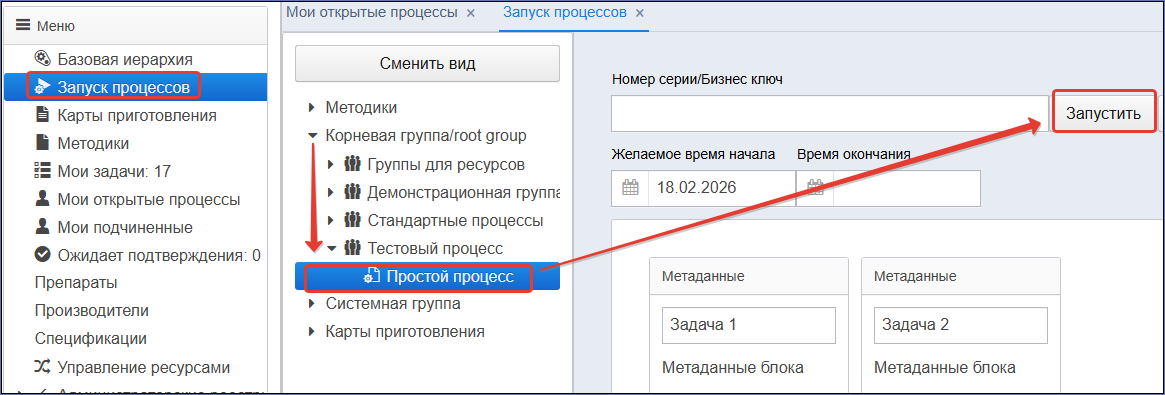Close the Мои открытые процессы tab
The width and height of the screenshot is (1165, 395).
(470, 13)
